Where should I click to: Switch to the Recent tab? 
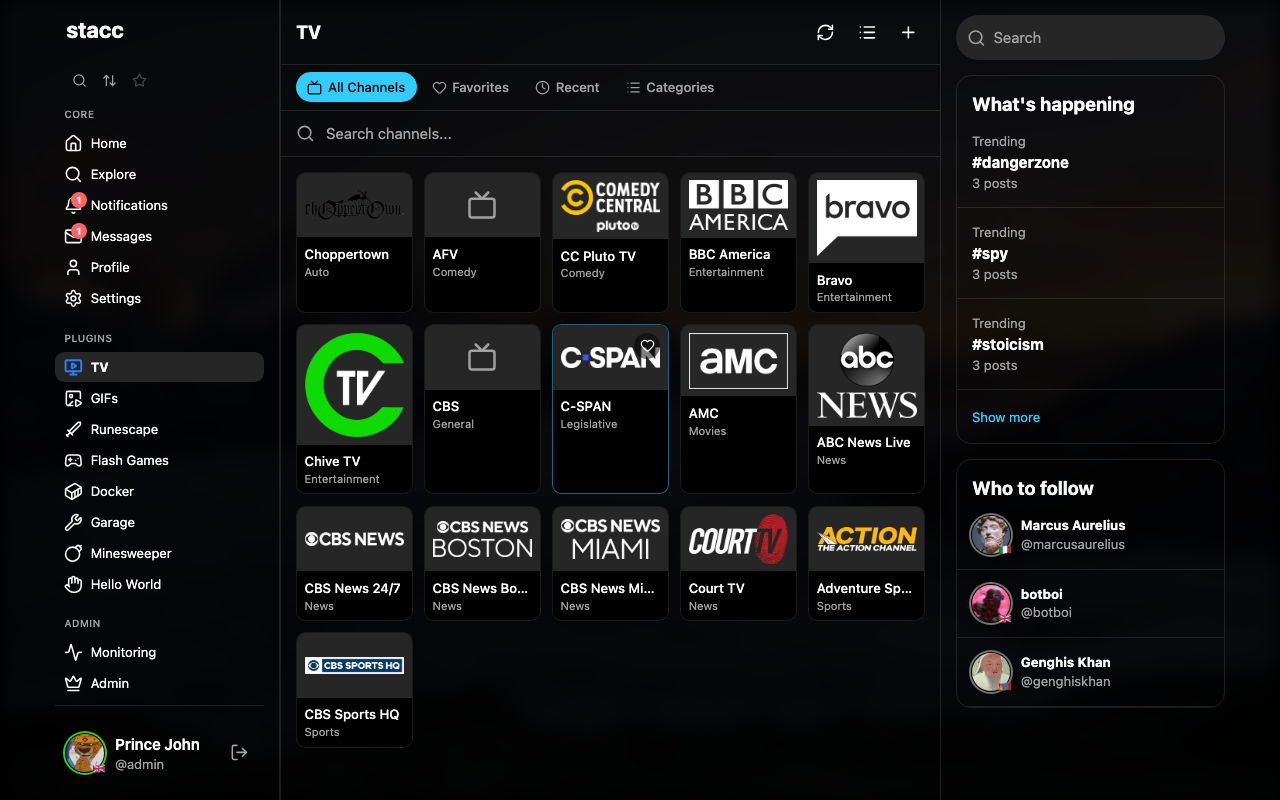click(567, 87)
